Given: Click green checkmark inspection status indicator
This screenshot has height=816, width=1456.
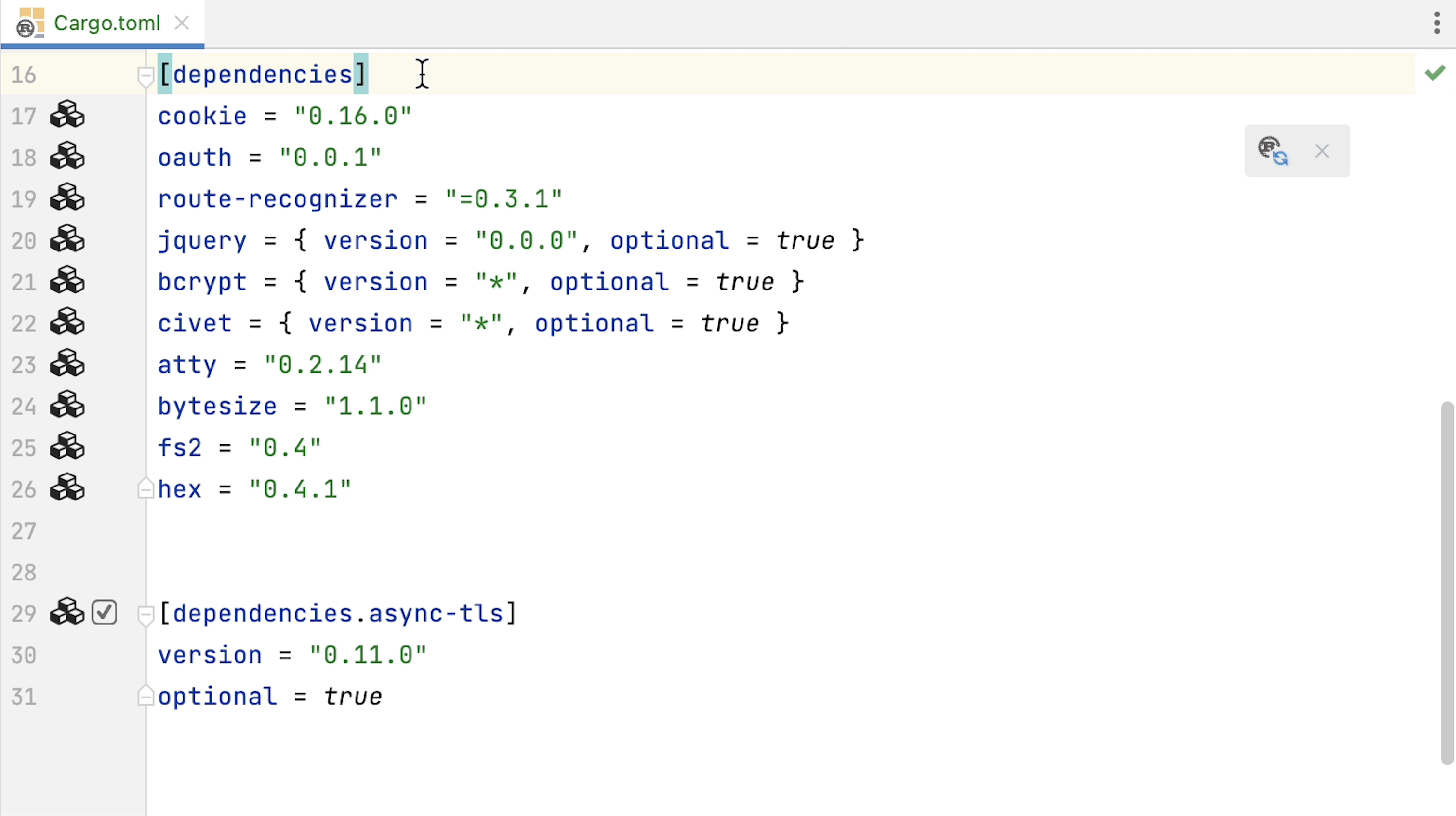Looking at the screenshot, I should [x=1434, y=74].
